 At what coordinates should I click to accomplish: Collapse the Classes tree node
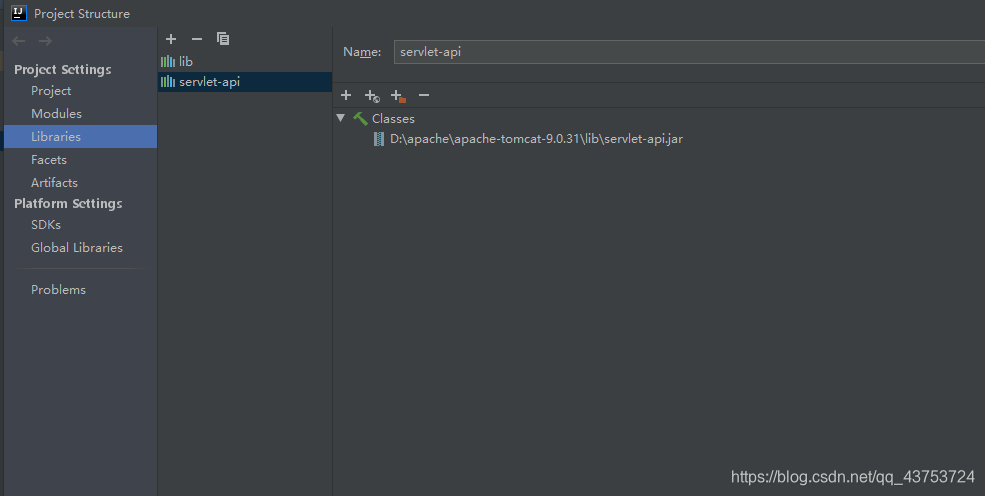pos(341,118)
